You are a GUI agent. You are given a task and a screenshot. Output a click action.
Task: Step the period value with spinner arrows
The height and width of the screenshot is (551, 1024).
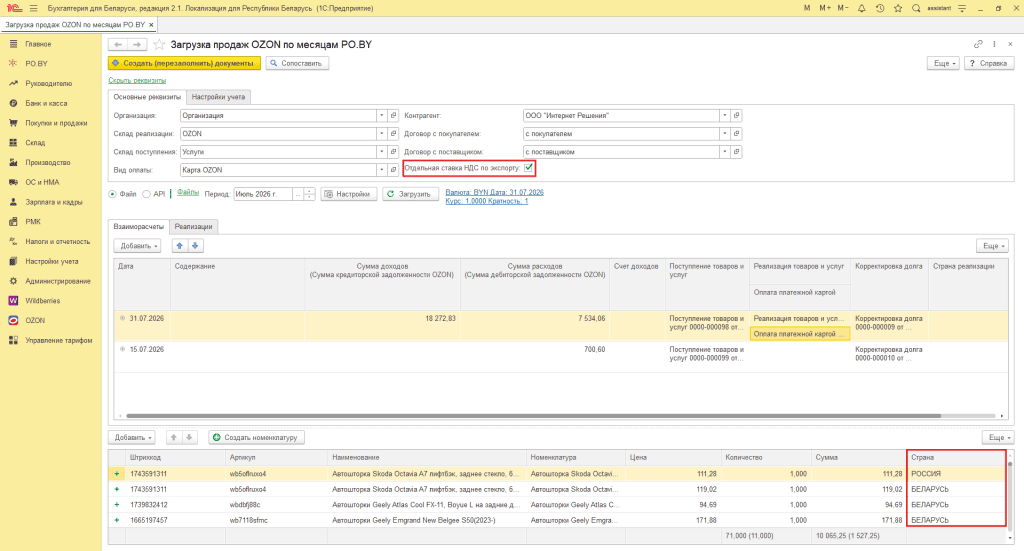[x=310, y=194]
